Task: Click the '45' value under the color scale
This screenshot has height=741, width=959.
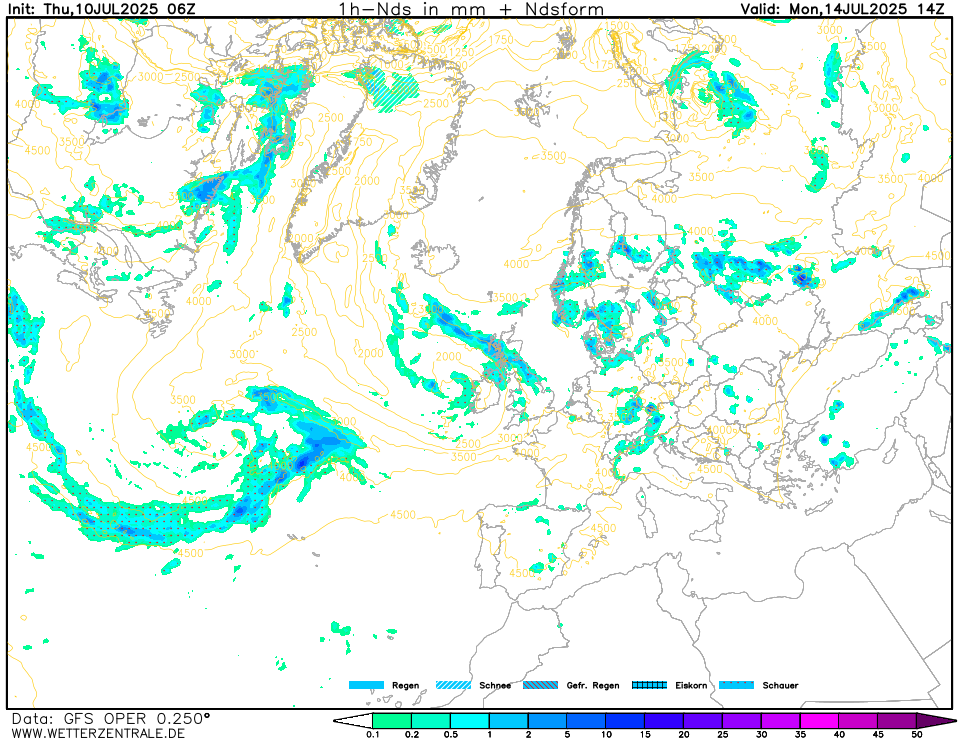Action: click(x=878, y=734)
